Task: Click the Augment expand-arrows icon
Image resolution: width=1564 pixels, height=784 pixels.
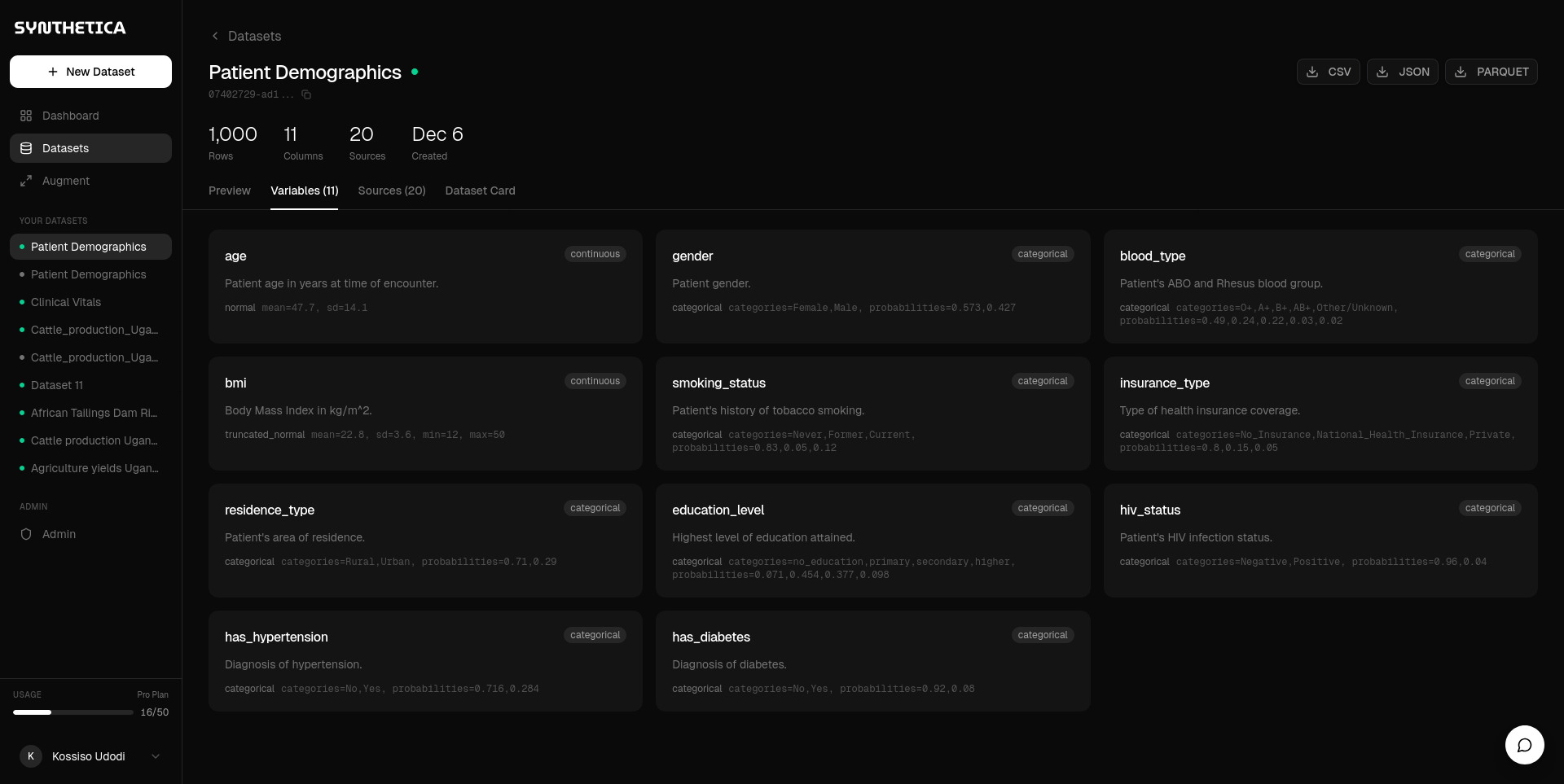Action: 26,181
